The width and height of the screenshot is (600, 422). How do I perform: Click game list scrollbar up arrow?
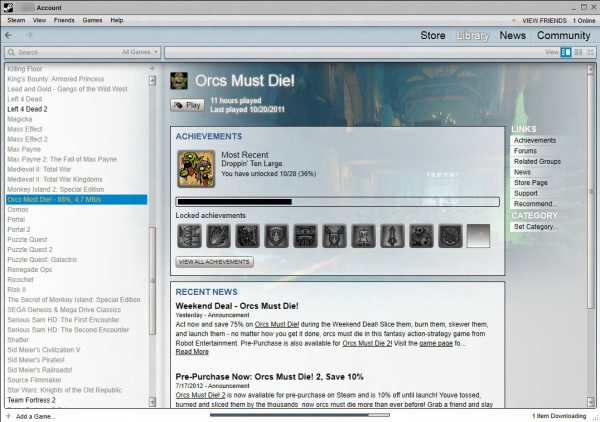[x=152, y=81]
